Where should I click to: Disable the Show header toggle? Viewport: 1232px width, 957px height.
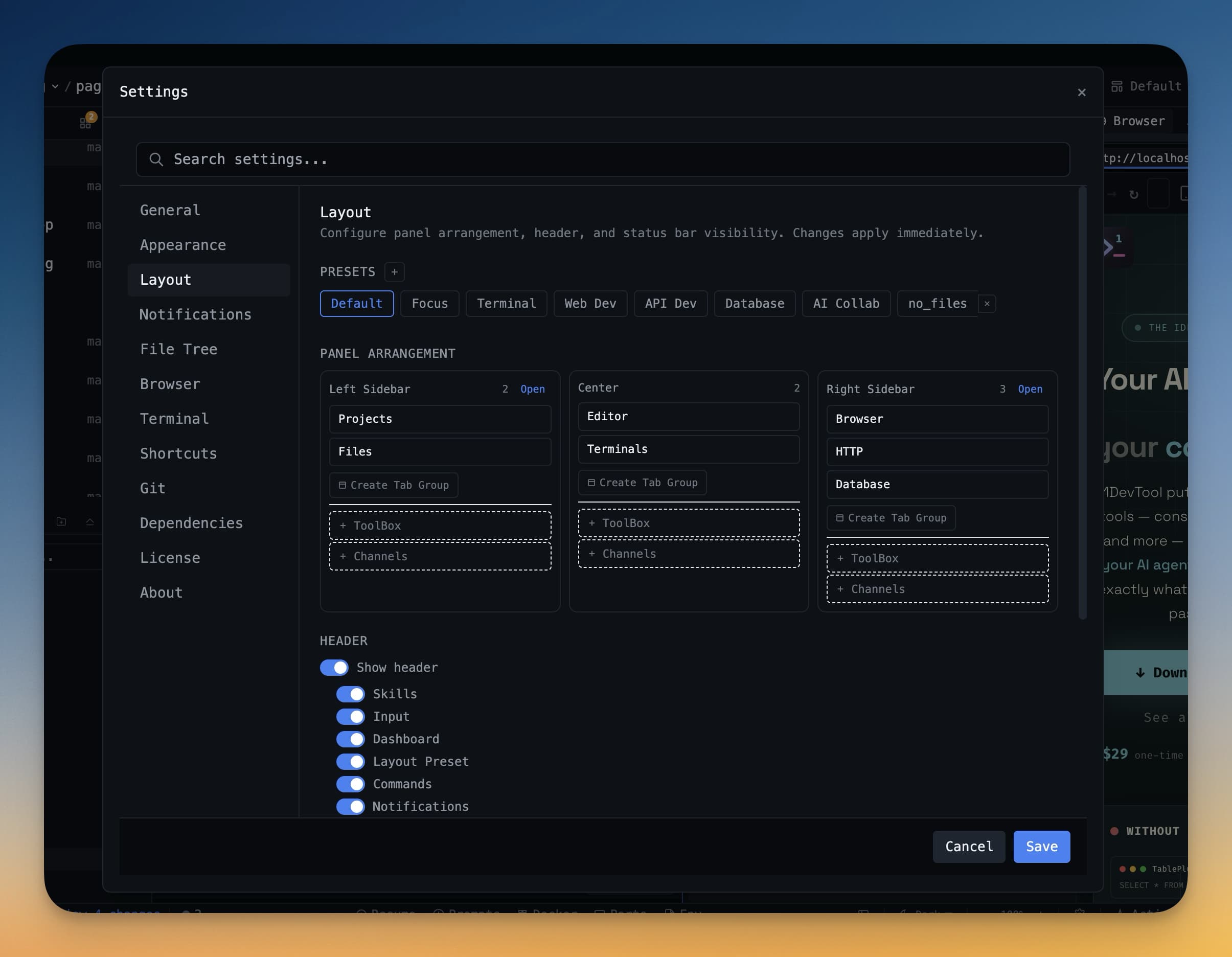tap(334, 668)
